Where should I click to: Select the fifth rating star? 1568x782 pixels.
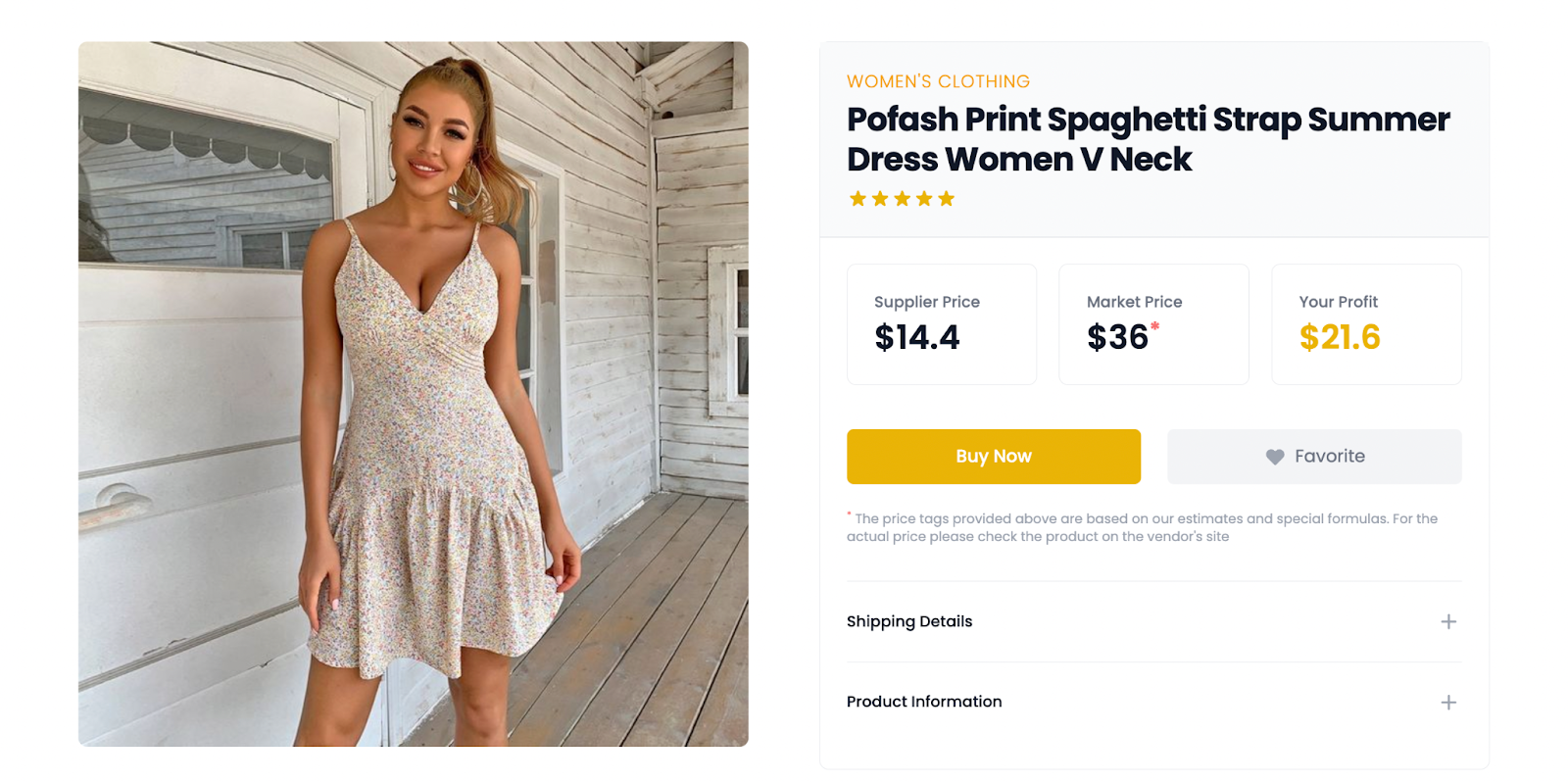(x=946, y=199)
